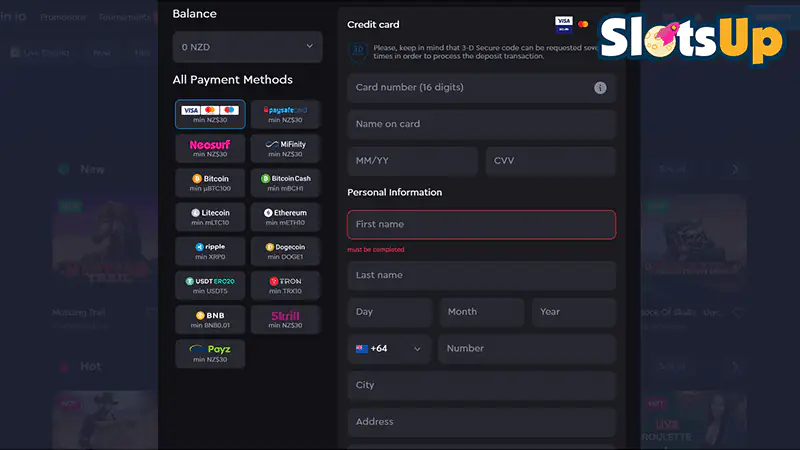
Task: Click the Credit card heading
Action: click(373, 24)
